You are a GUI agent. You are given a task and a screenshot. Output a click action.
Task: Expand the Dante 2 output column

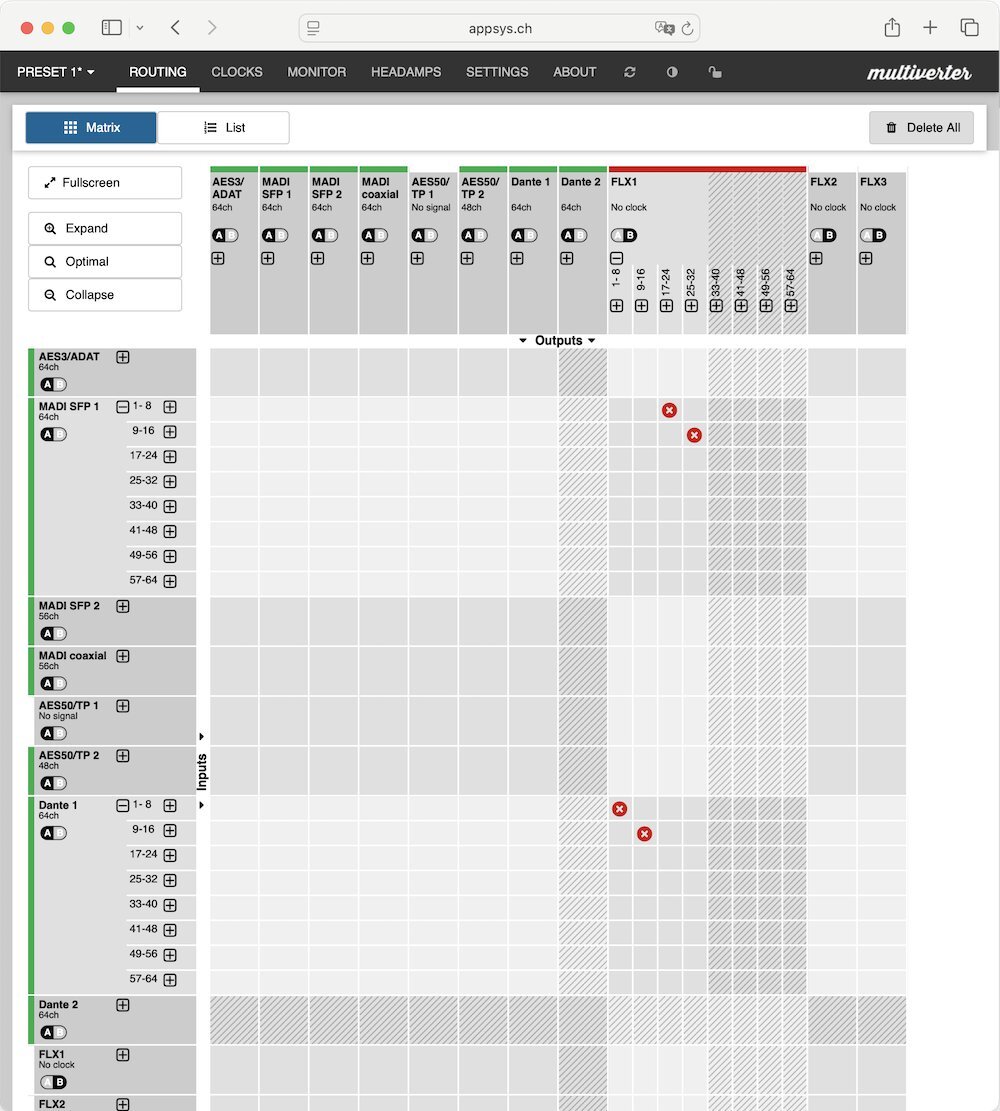567,259
